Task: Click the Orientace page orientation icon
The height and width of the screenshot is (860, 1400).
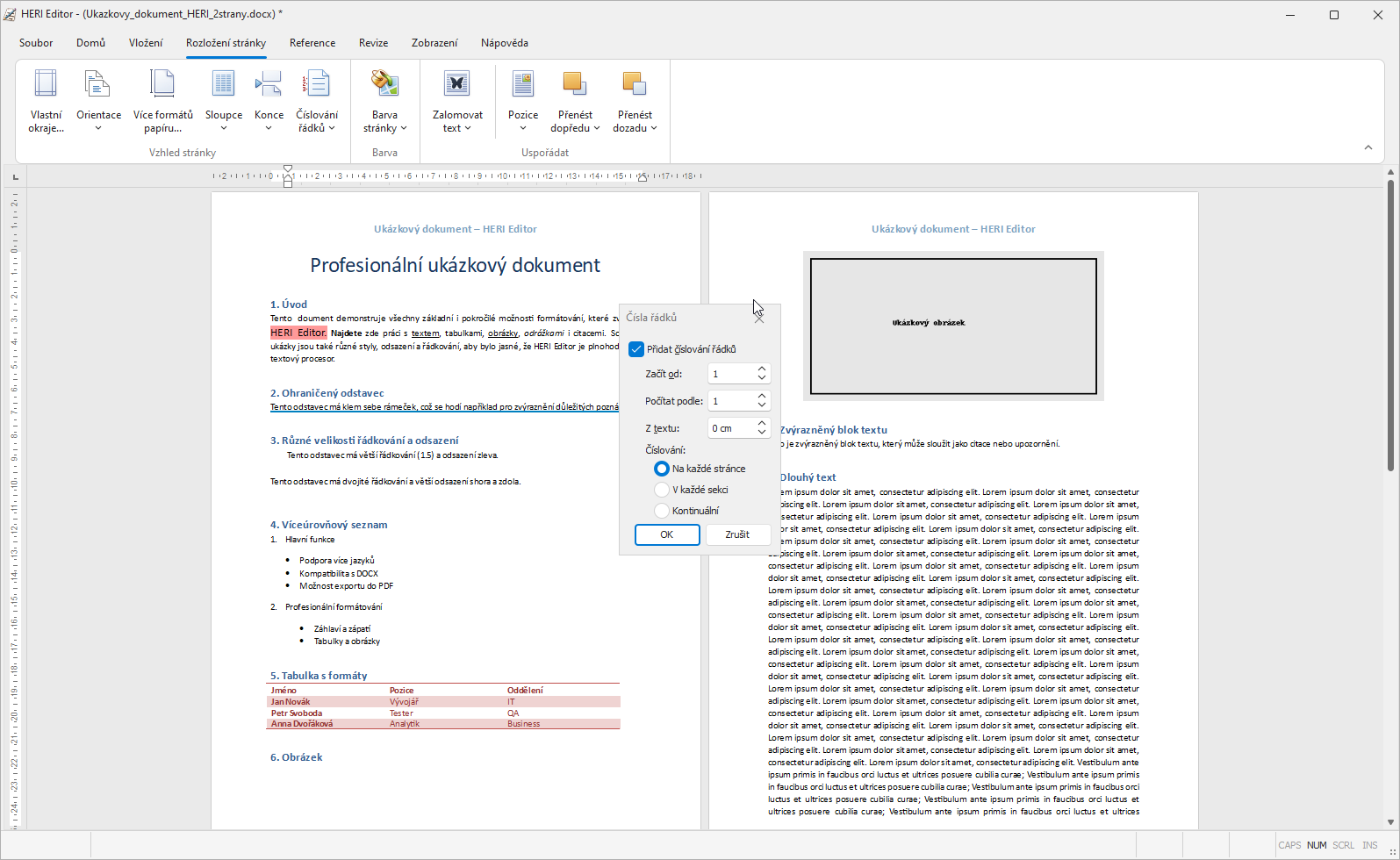Action: (98, 84)
